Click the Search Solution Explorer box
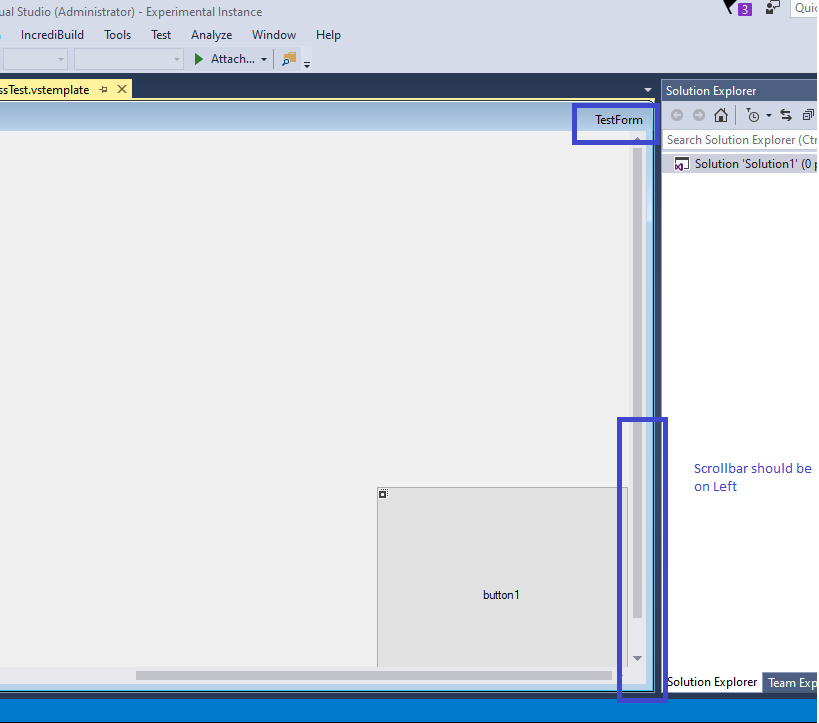819x723 pixels. pyautogui.click(x=740, y=139)
